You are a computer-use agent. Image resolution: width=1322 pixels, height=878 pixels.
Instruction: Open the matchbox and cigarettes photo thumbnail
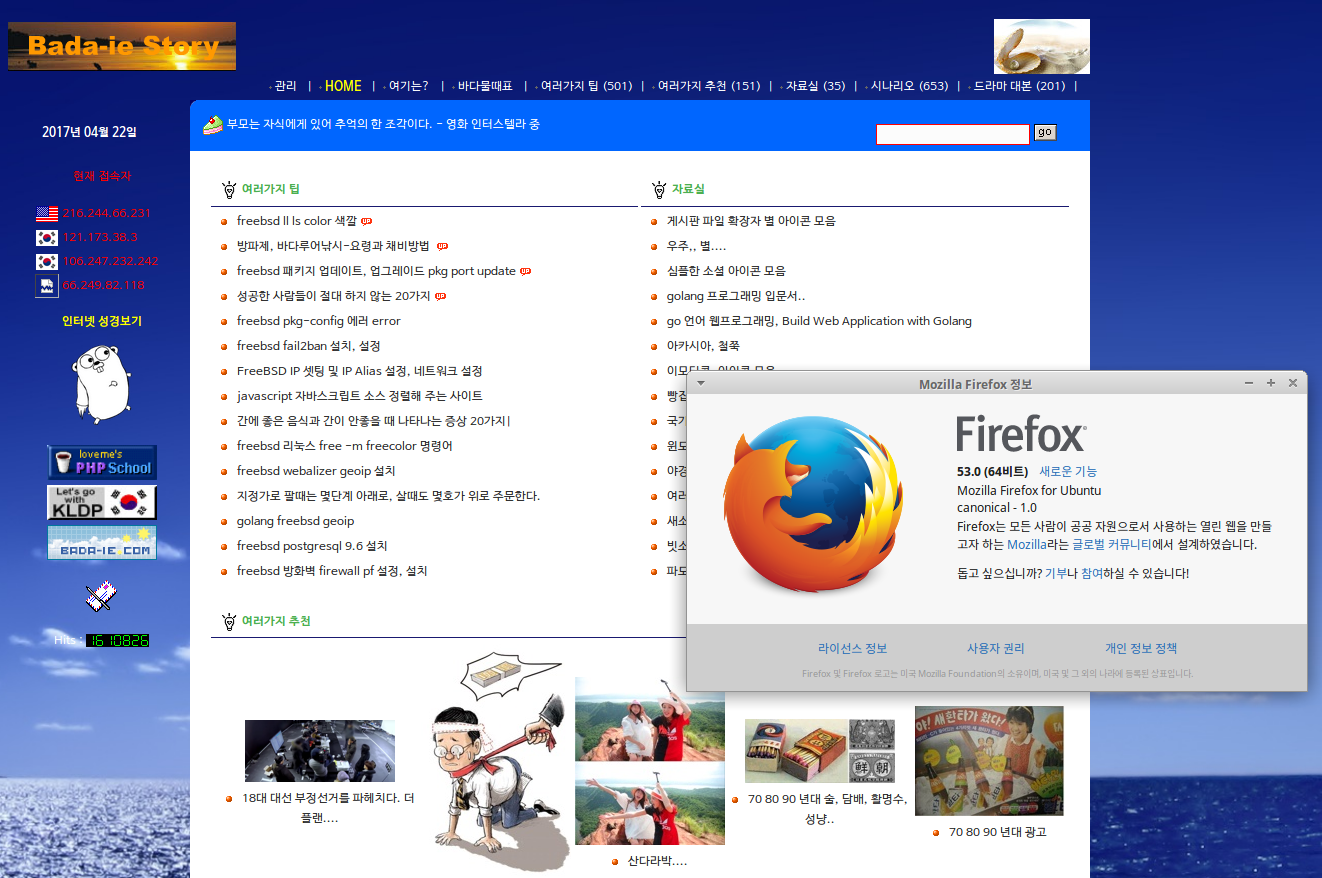point(820,751)
